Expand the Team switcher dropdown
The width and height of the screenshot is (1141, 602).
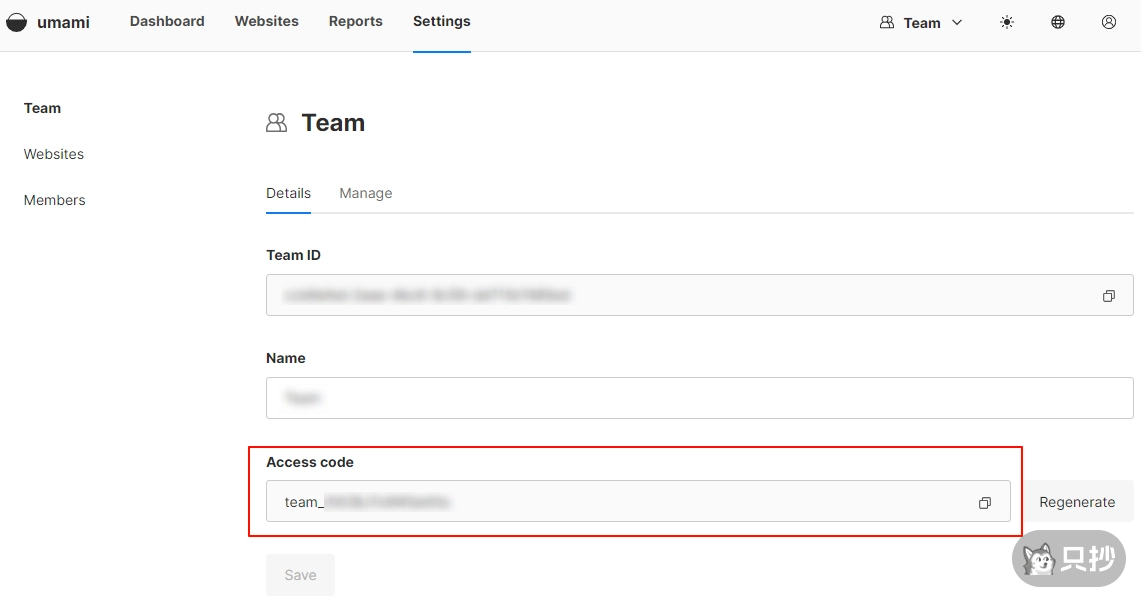[x=921, y=22]
